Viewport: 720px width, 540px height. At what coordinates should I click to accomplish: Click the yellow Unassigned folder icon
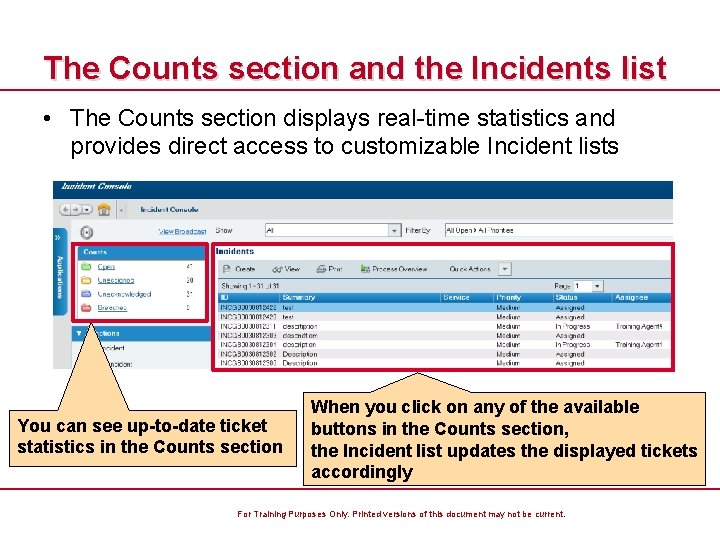[x=86, y=280]
